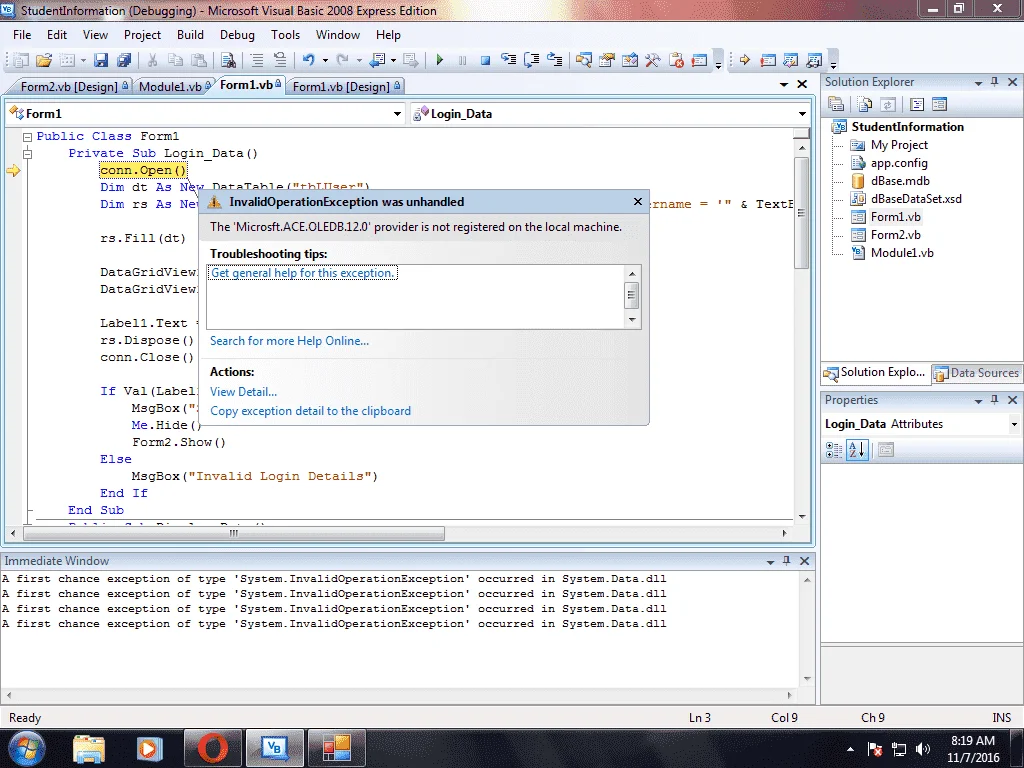This screenshot has height=768, width=1024.
Task: Open Solution Explorer window position dropdown
Action: click(978, 82)
